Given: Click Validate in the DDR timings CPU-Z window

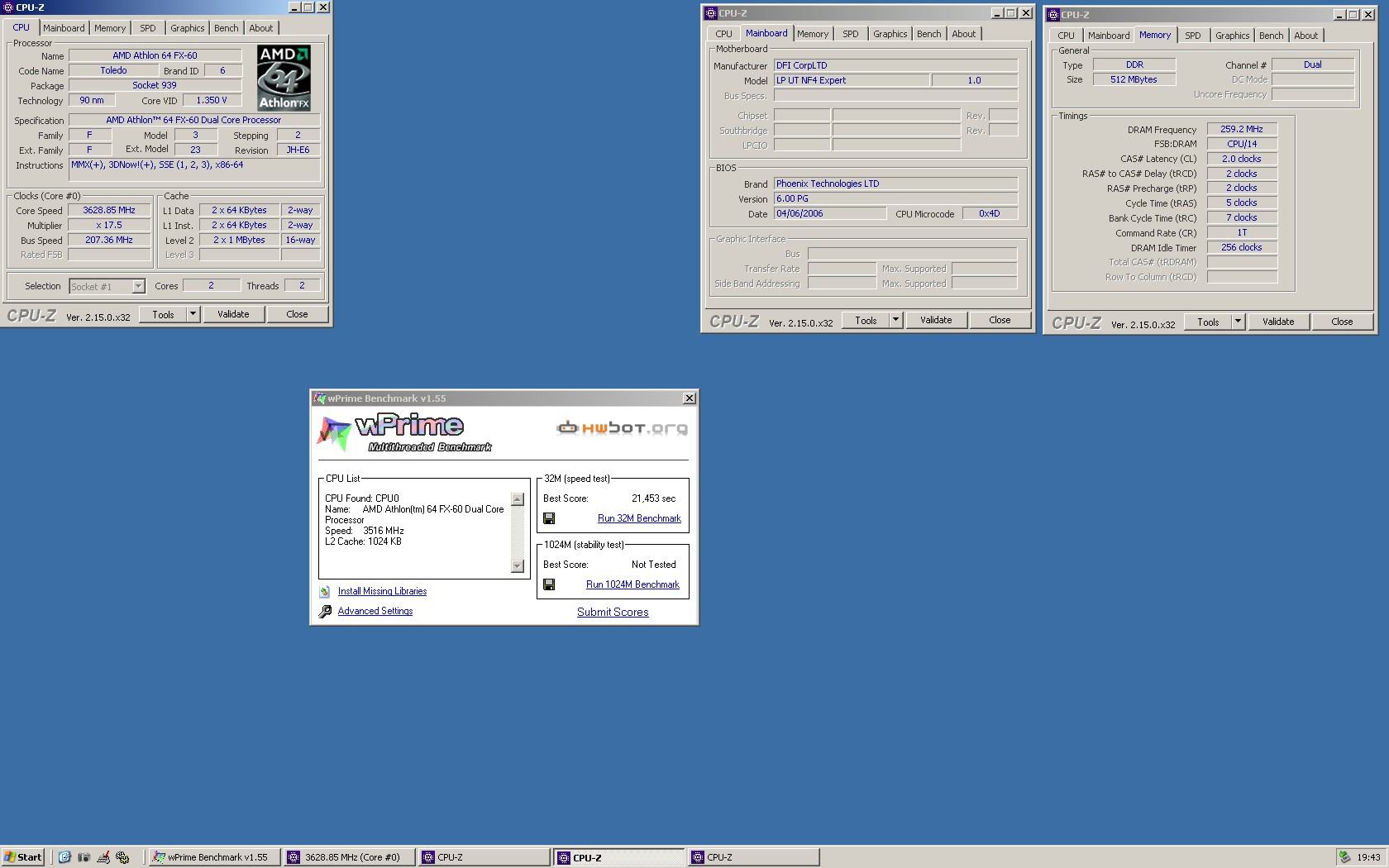Looking at the screenshot, I should pos(1278,322).
